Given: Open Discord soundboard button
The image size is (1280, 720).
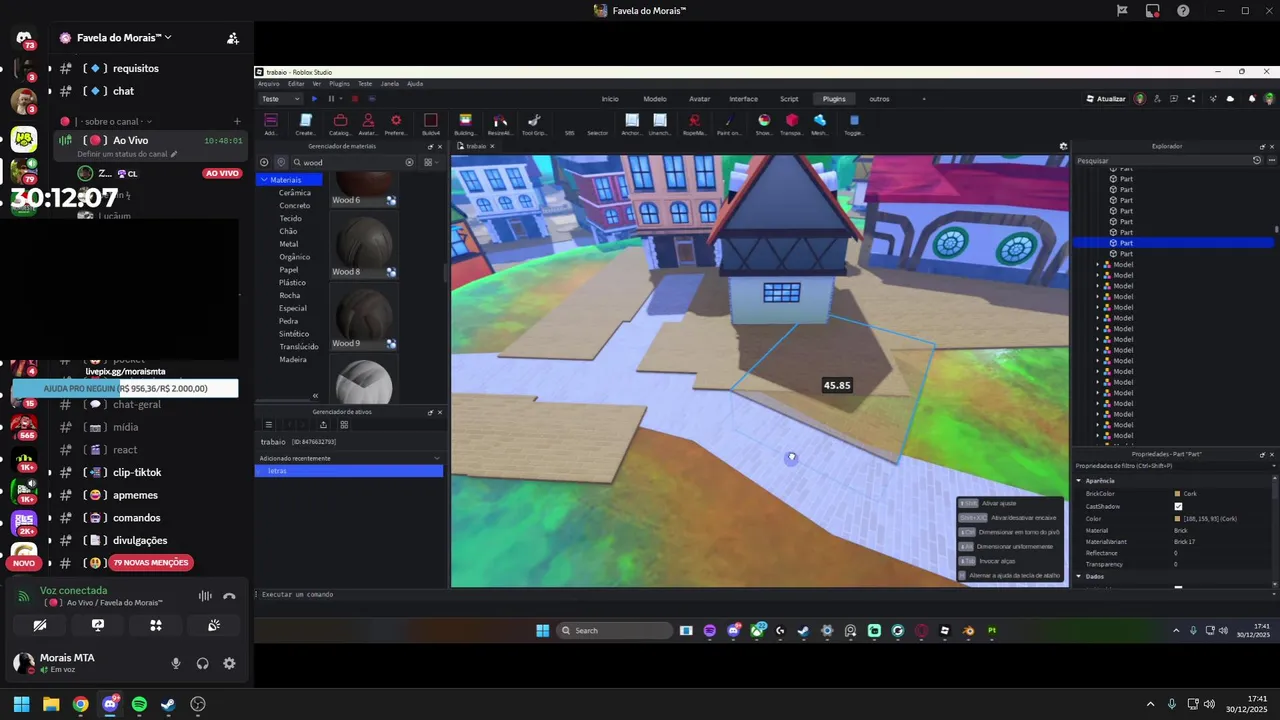Looking at the screenshot, I should [214, 625].
